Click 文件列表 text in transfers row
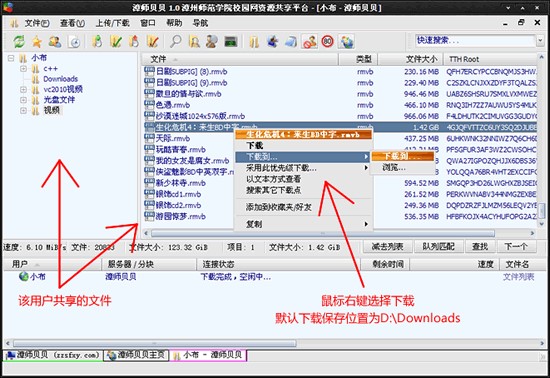This screenshot has width=550, height=378. pyautogui.click(x=518, y=277)
